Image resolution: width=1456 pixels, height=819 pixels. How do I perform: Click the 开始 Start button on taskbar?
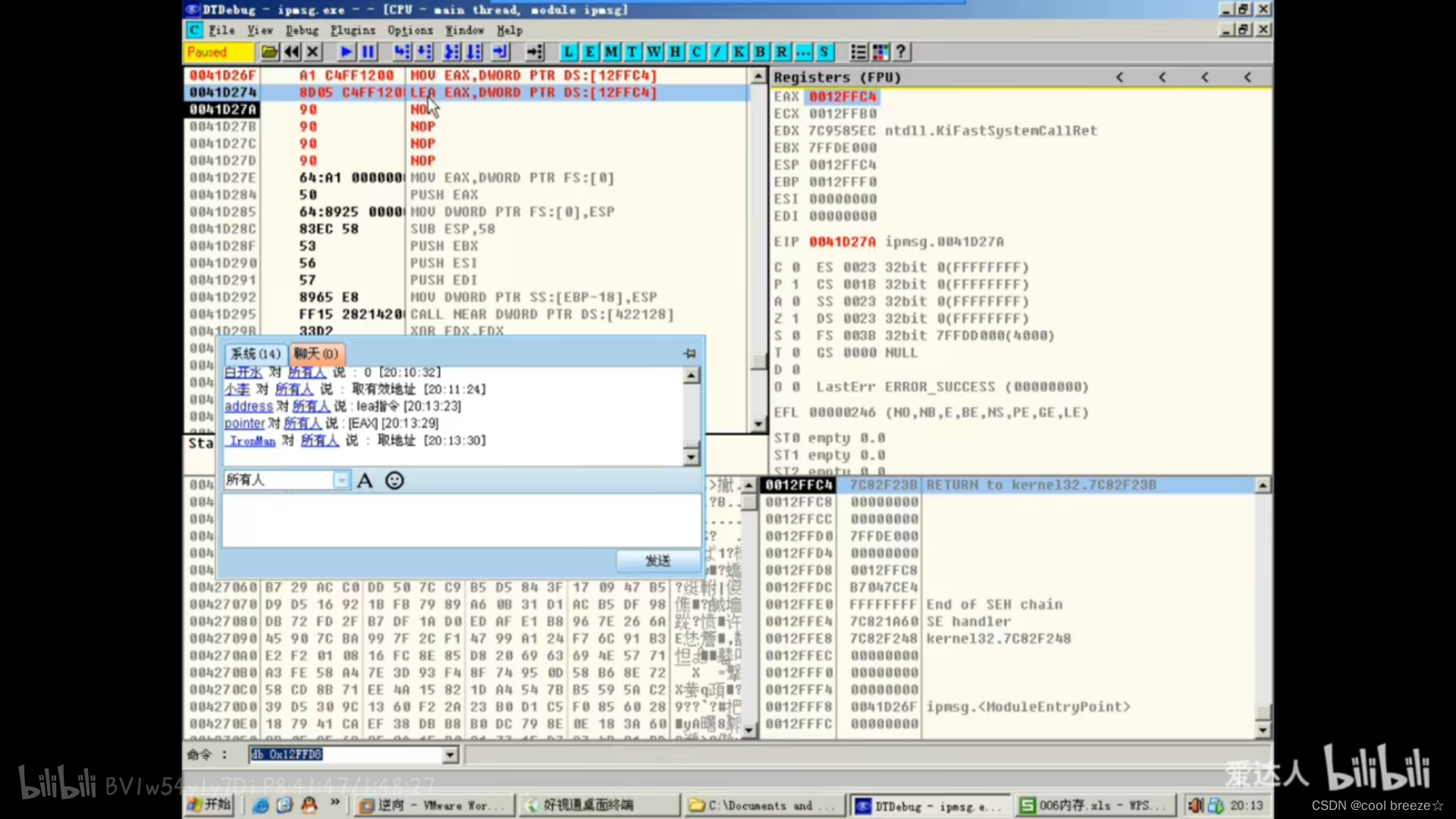tap(209, 805)
